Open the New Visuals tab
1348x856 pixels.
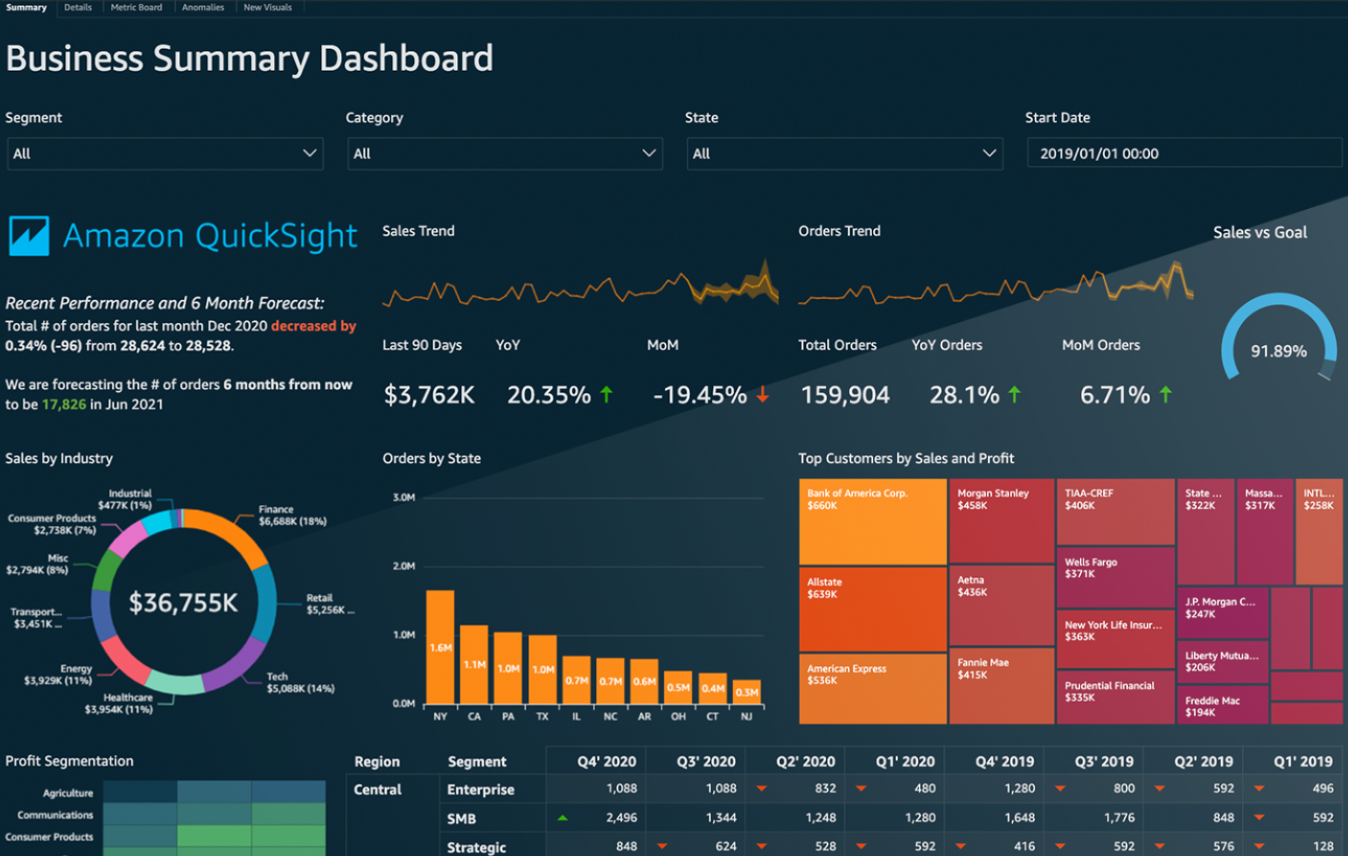[267, 7]
